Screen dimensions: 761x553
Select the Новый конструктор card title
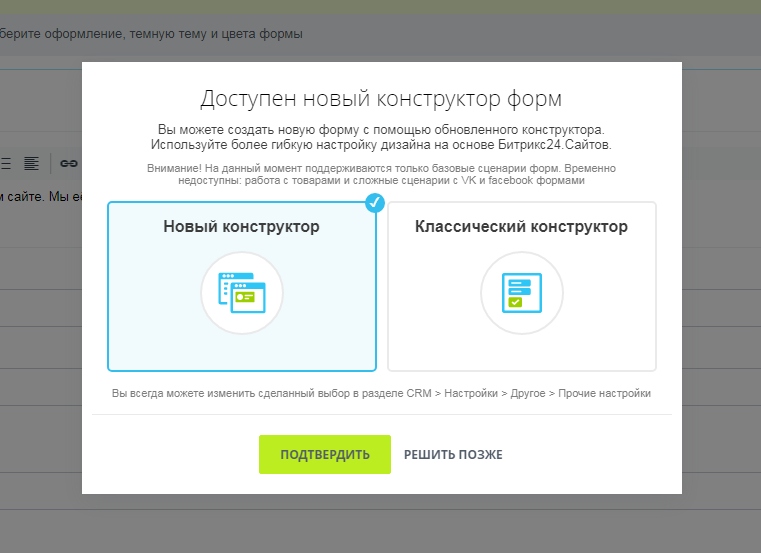pos(242,227)
